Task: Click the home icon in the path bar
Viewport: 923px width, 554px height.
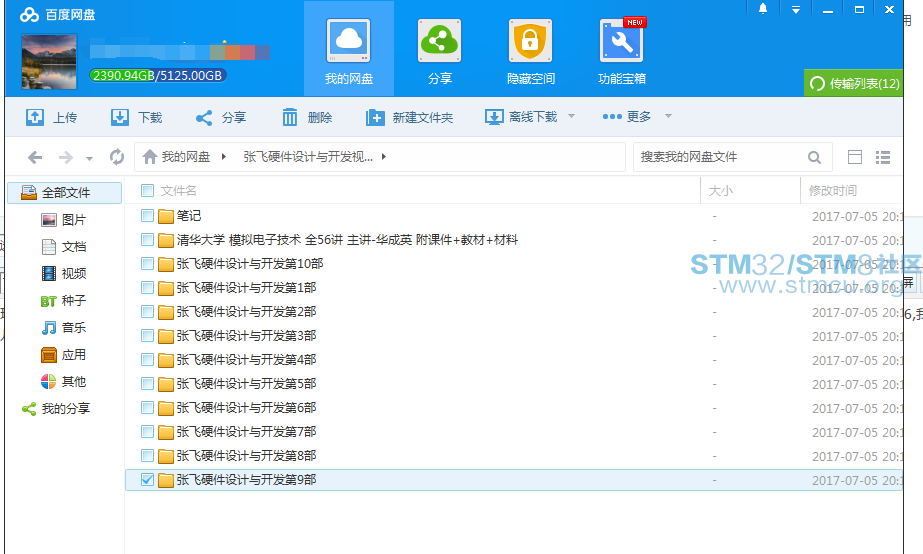Action: click(x=150, y=157)
